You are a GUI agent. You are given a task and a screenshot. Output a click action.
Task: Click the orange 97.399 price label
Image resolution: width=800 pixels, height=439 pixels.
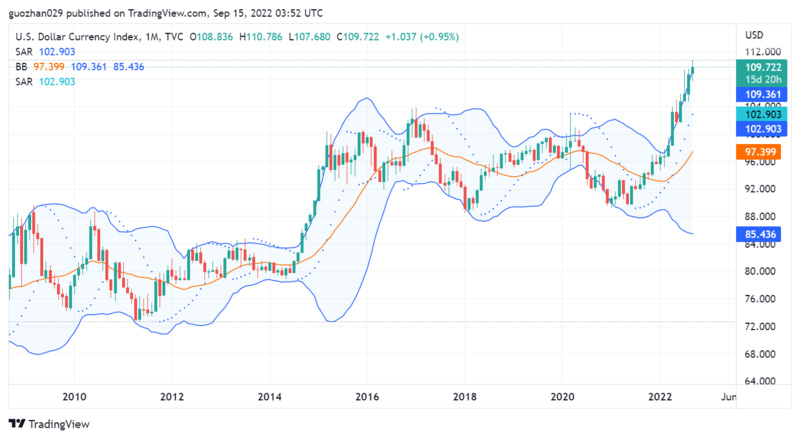[763, 151]
